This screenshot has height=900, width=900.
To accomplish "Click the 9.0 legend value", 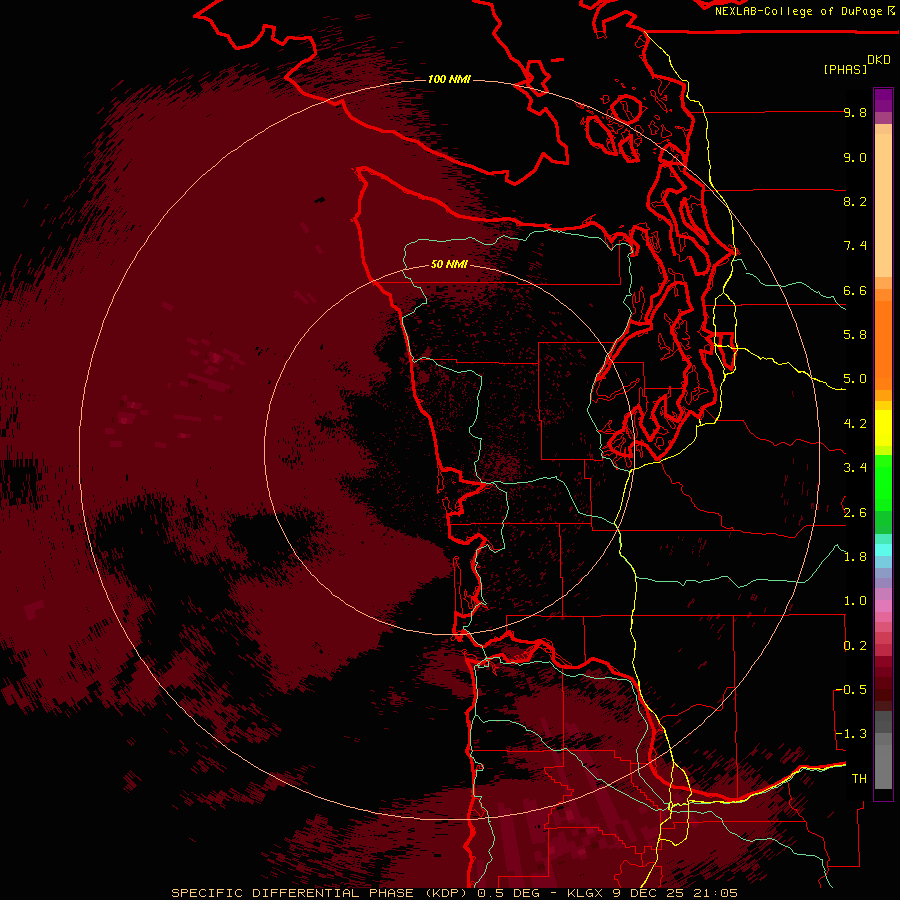I will (855, 158).
